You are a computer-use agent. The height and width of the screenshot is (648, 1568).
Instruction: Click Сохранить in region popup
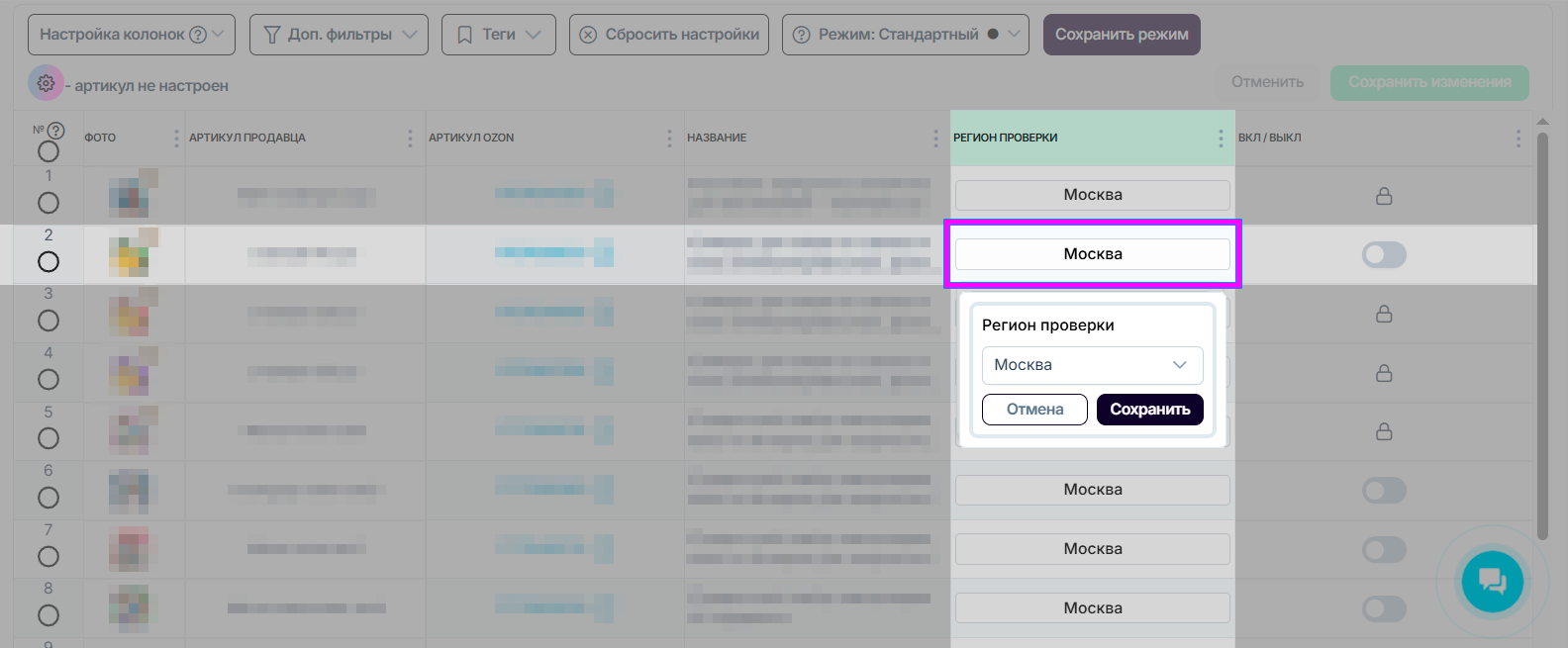(1150, 410)
